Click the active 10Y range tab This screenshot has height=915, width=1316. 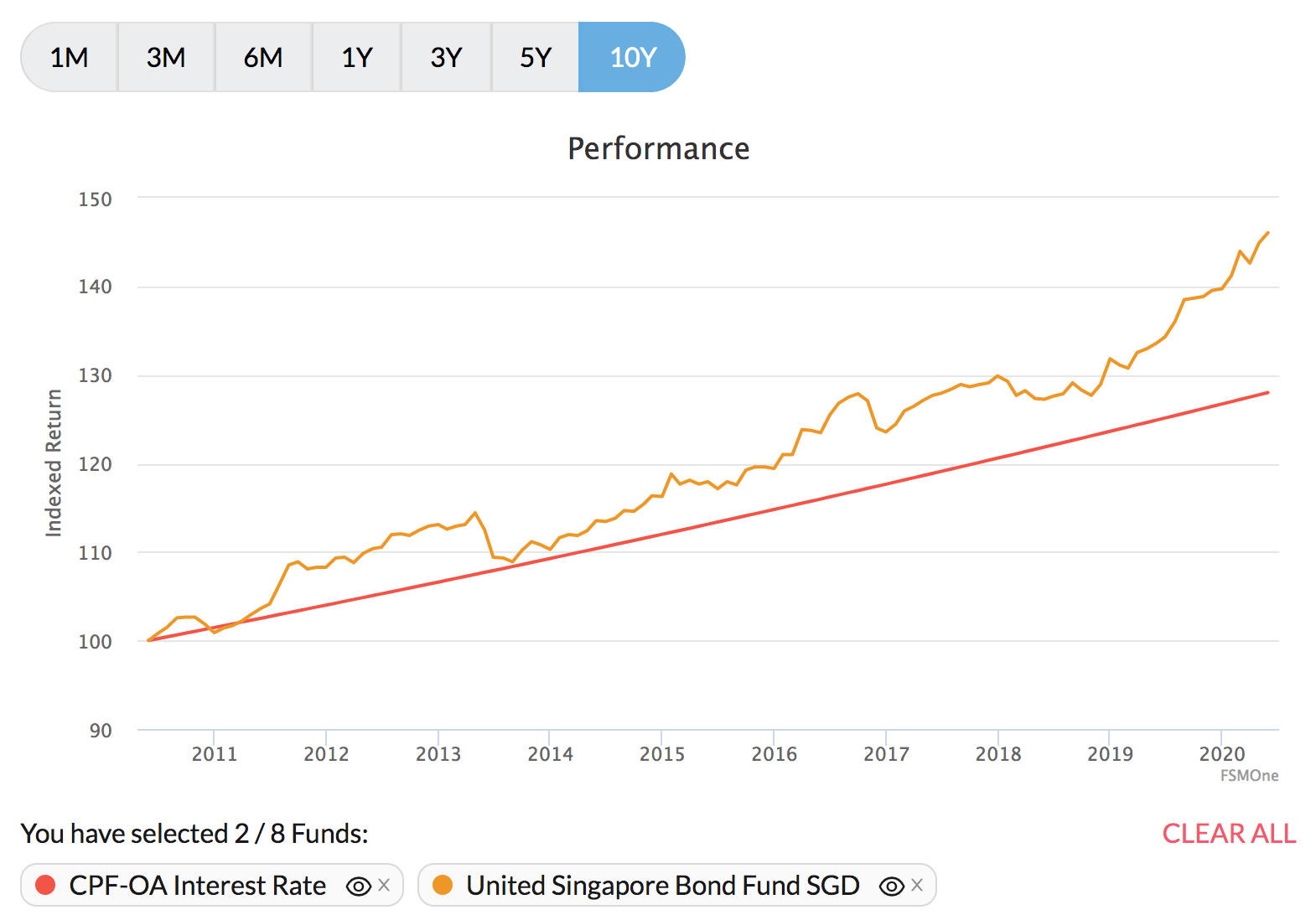[632, 58]
